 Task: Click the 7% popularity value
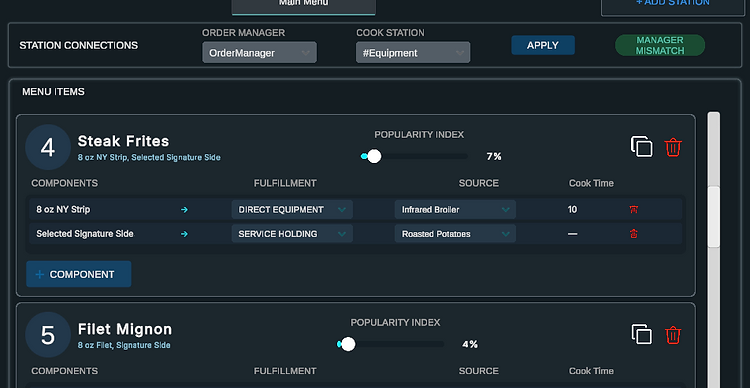coord(494,156)
